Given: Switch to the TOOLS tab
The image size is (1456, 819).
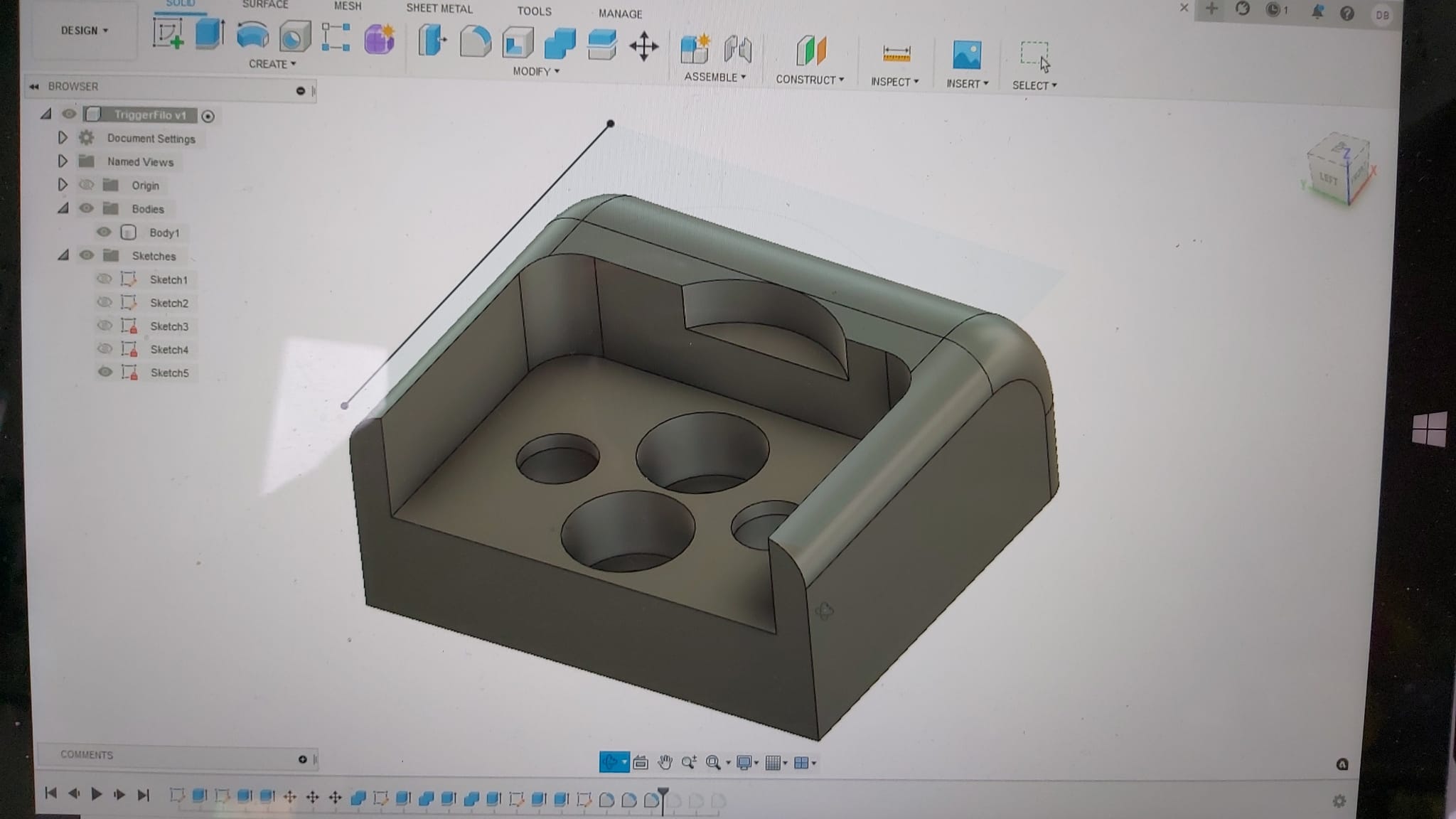Looking at the screenshot, I should click(x=534, y=11).
